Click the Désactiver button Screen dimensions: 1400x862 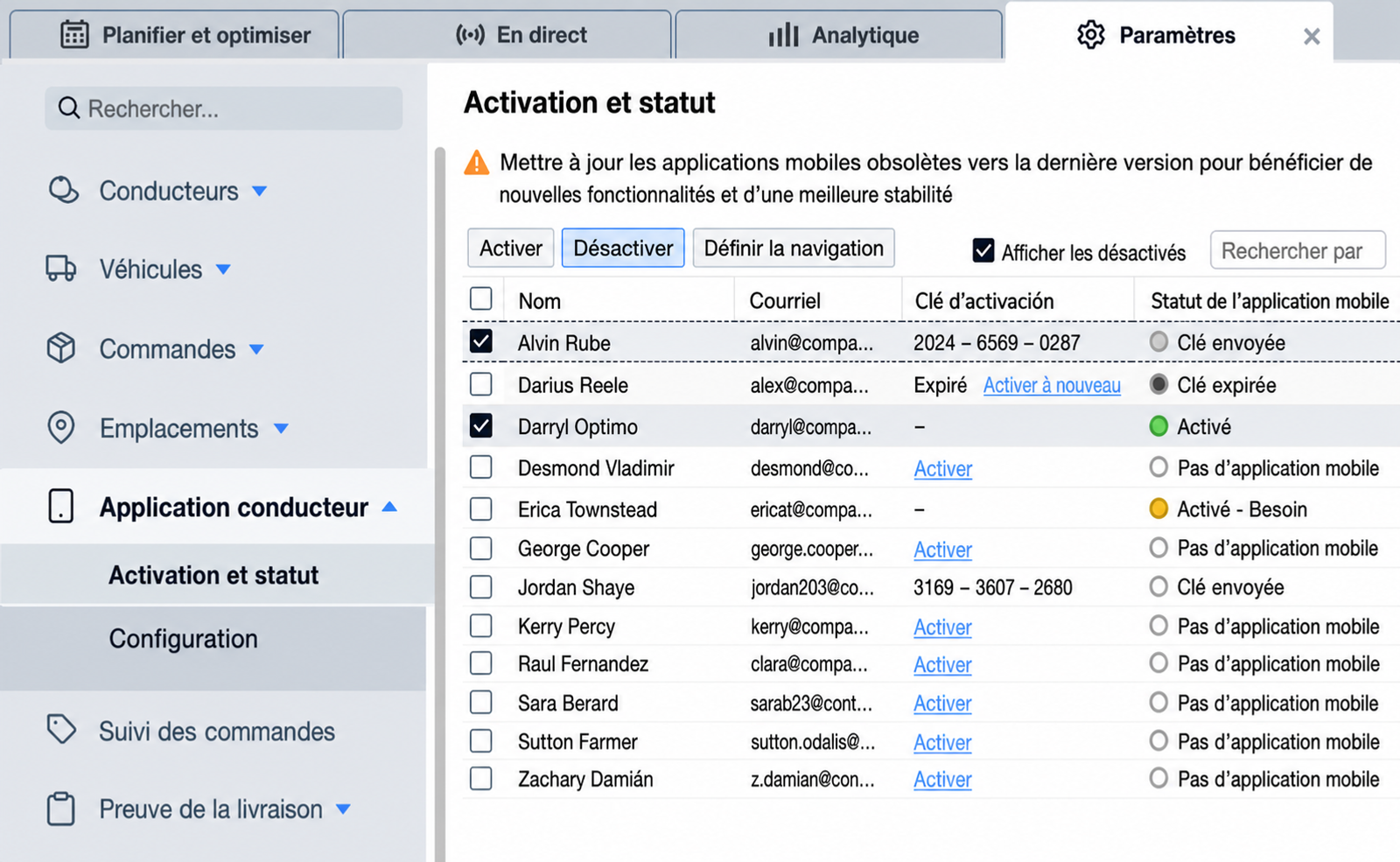[x=623, y=249]
